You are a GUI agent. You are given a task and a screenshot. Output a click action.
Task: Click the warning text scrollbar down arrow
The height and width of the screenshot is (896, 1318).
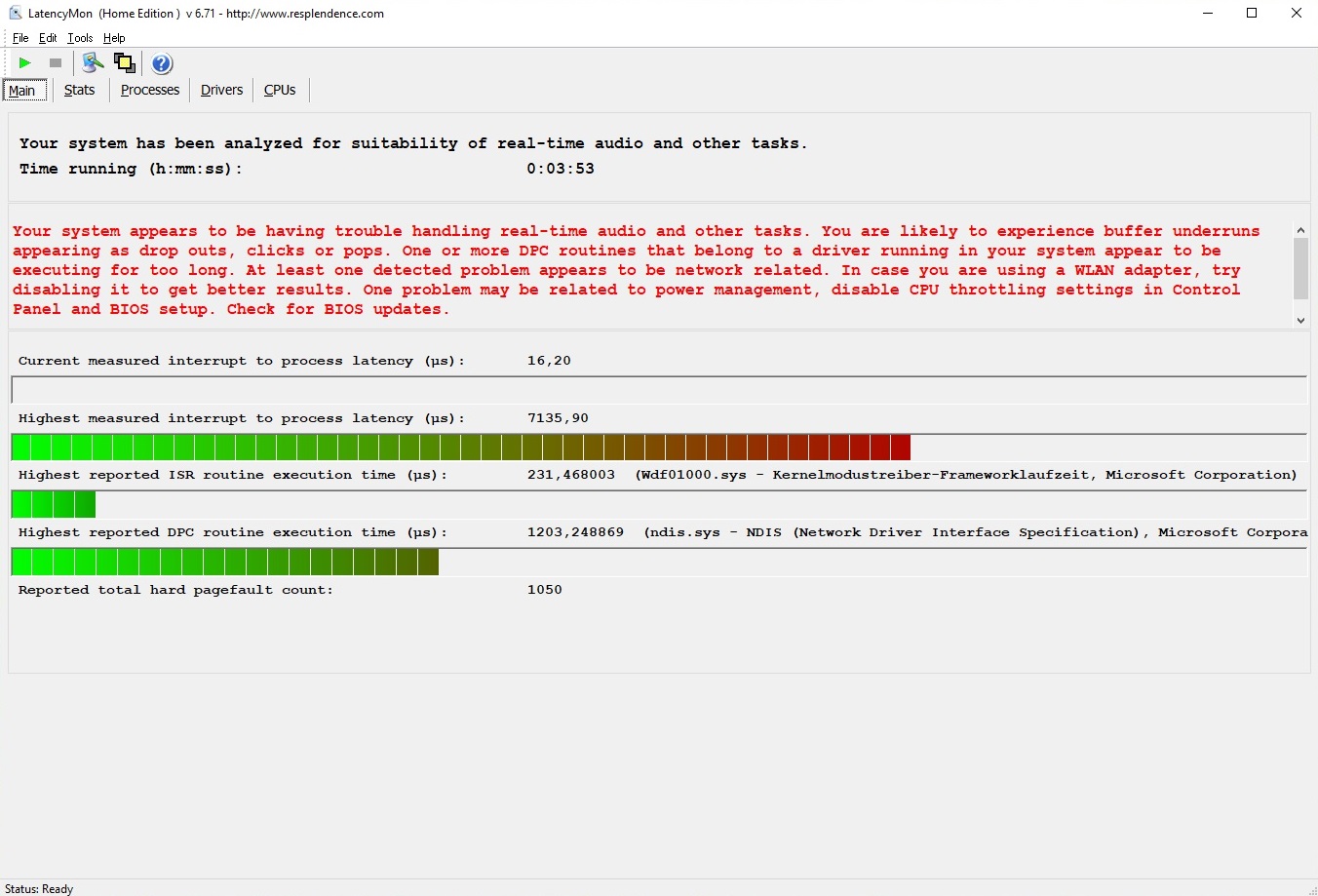1300,320
